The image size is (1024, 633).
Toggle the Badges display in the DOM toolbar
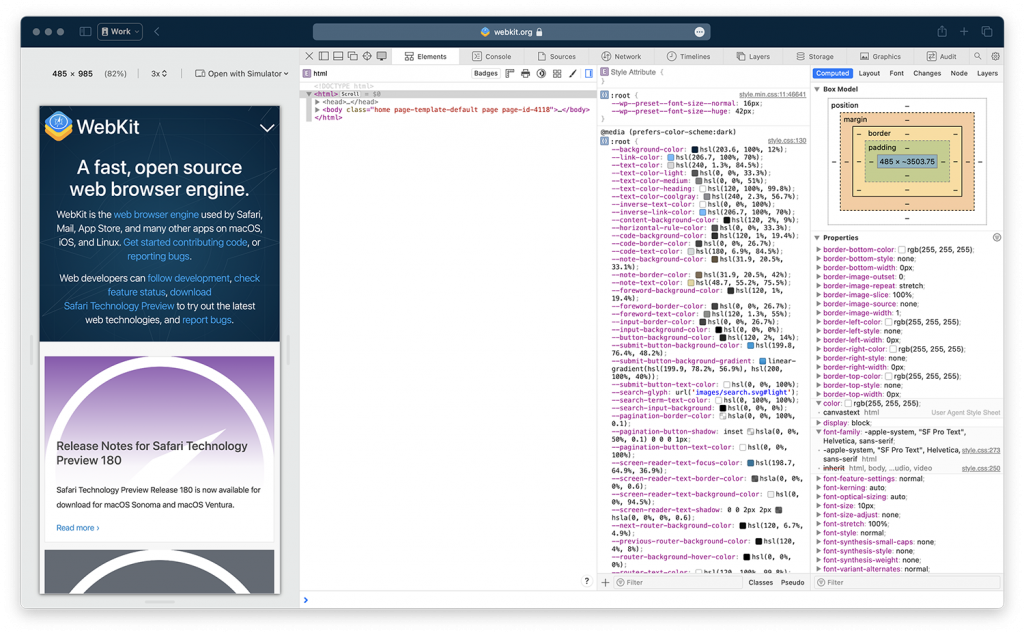pos(487,73)
